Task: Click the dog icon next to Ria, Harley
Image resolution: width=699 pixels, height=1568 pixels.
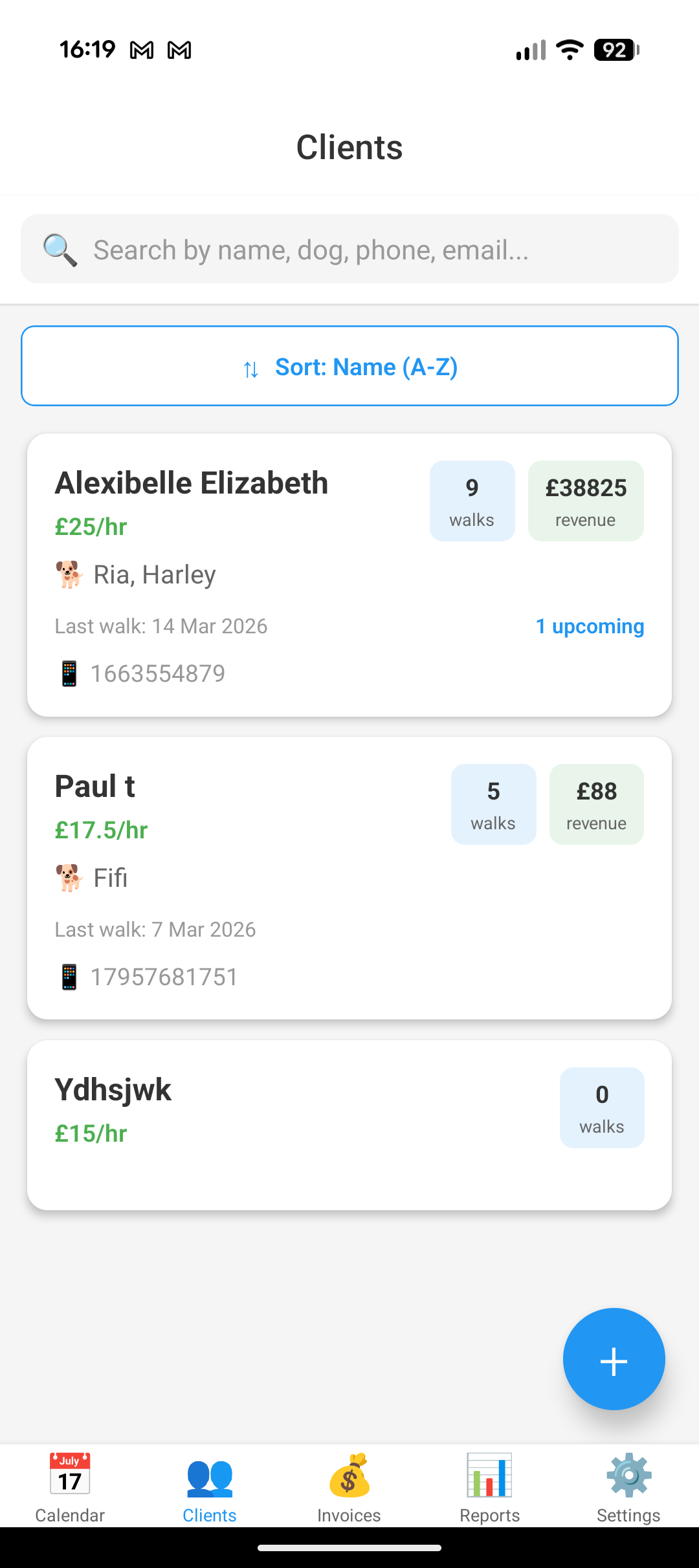Action: pyautogui.click(x=69, y=574)
